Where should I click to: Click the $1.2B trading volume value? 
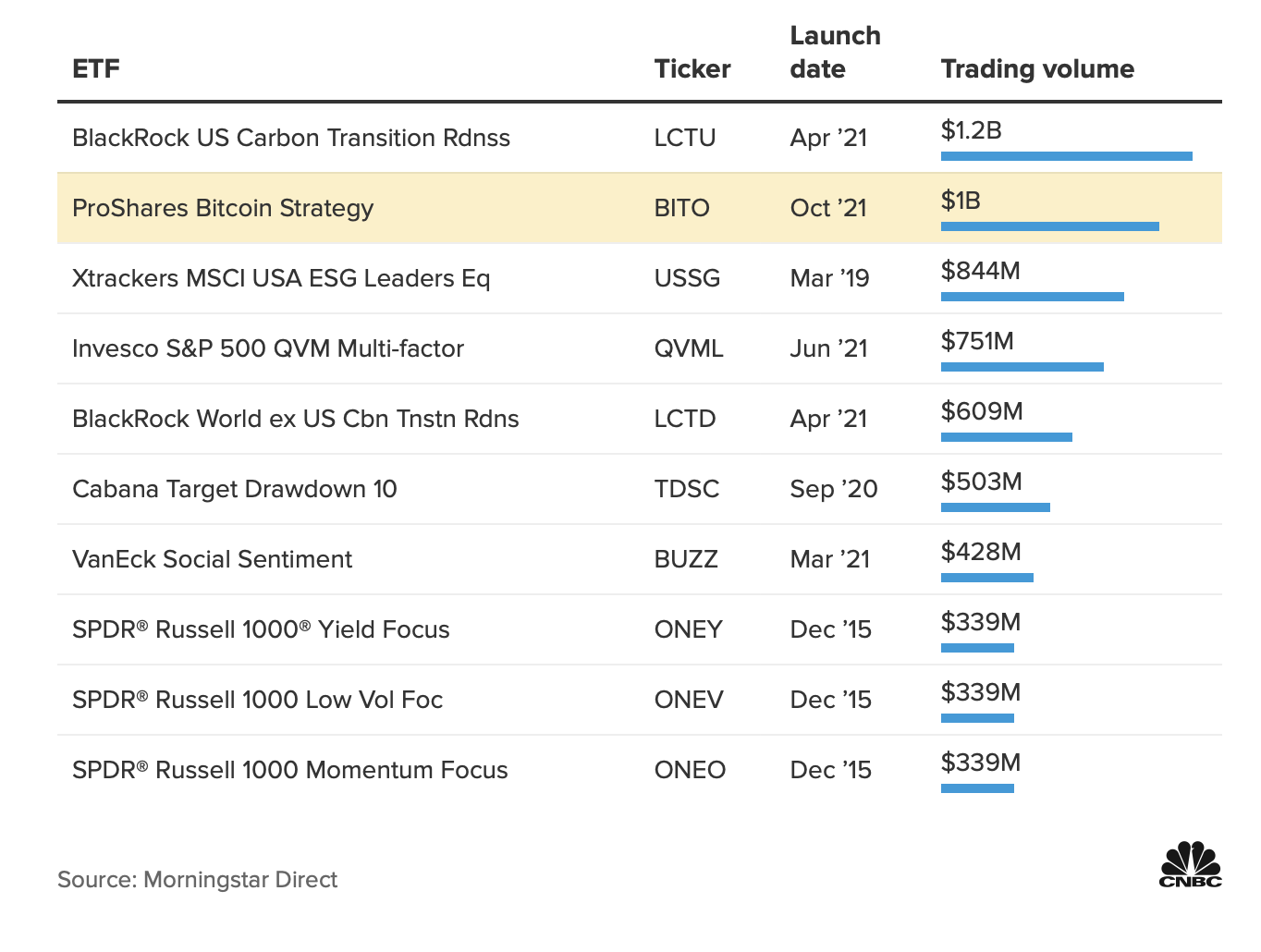point(972,130)
